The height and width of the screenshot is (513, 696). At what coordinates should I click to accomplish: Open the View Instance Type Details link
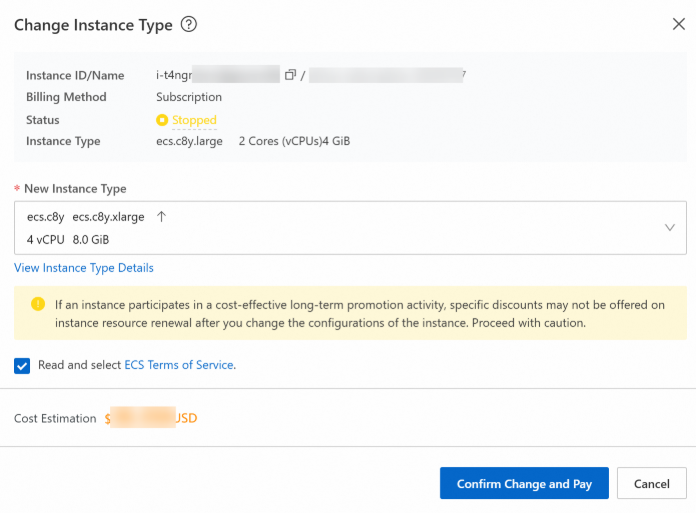[84, 268]
